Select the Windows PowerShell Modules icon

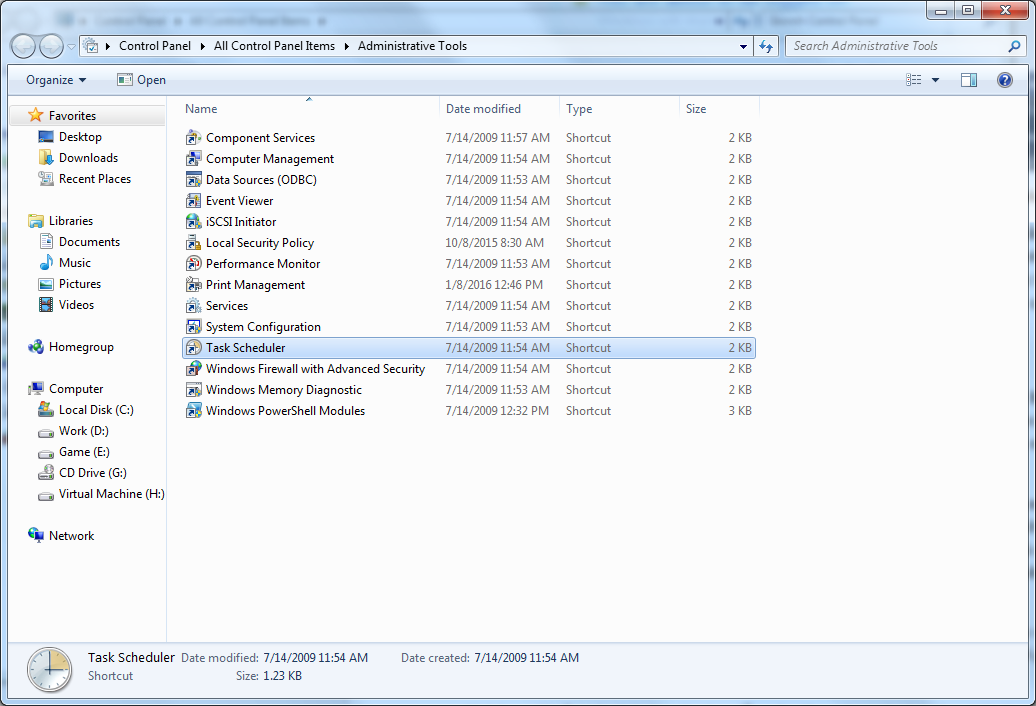pos(193,411)
